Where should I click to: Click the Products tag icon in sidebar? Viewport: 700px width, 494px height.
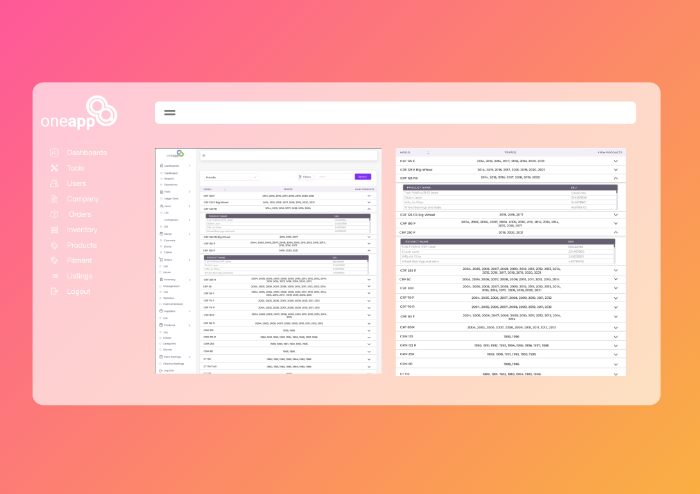54,245
